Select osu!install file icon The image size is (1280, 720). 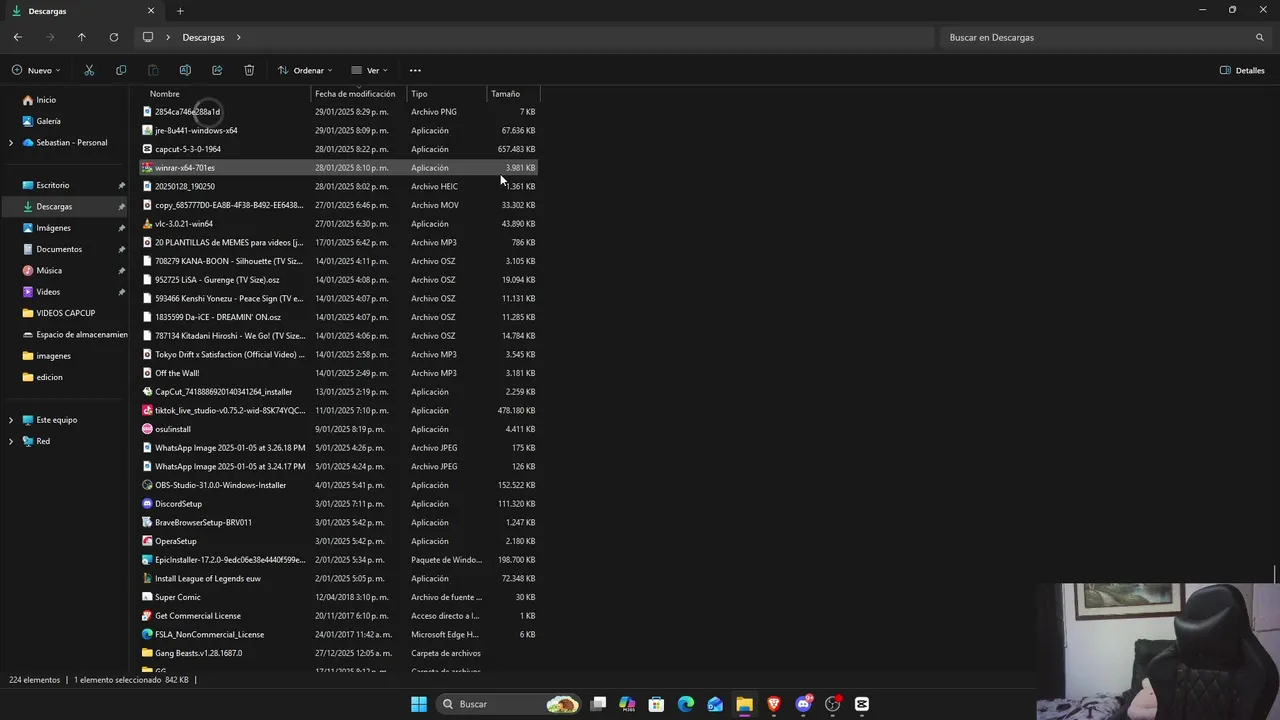coord(147,429)
